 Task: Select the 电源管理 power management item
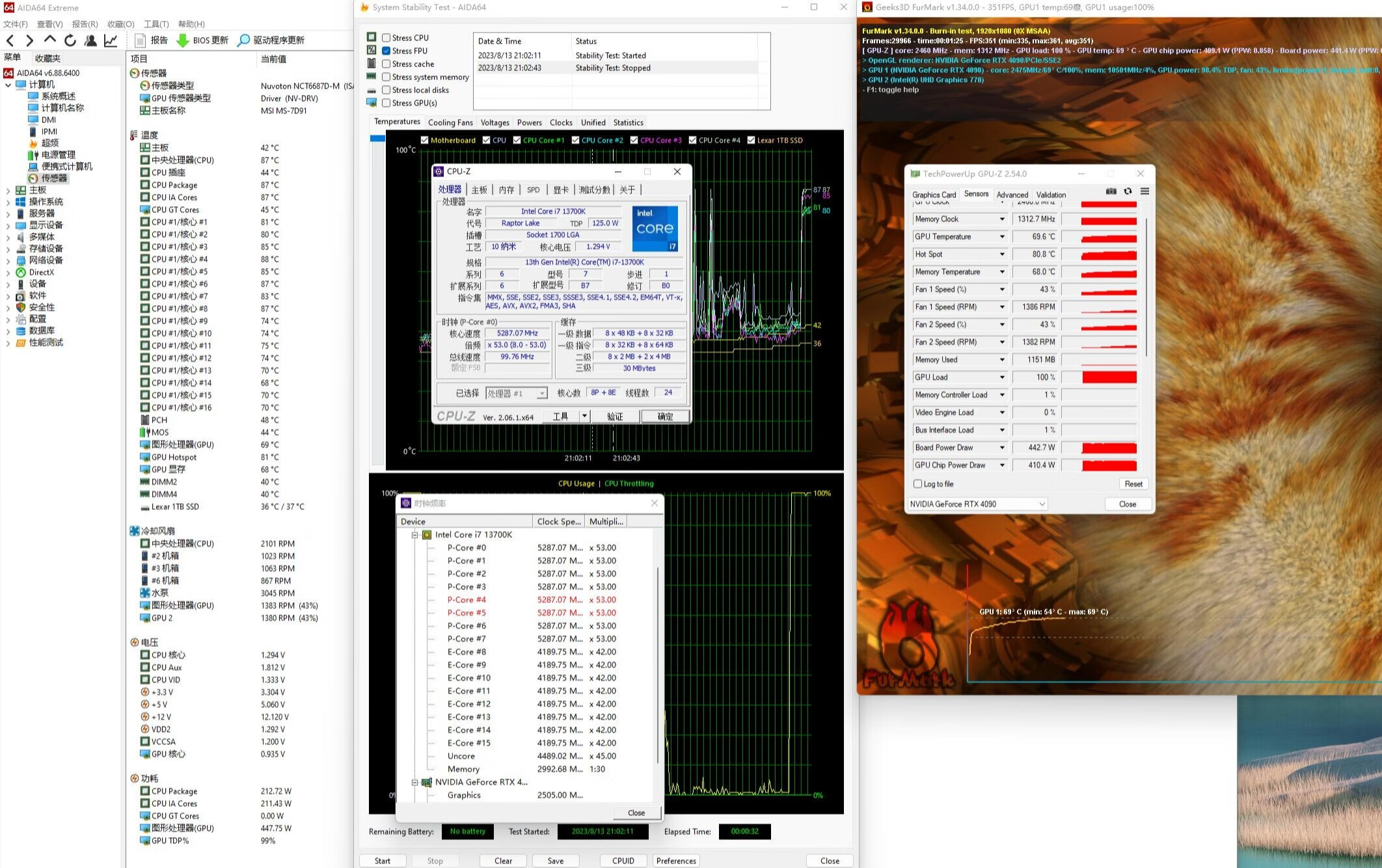point(51,155)
